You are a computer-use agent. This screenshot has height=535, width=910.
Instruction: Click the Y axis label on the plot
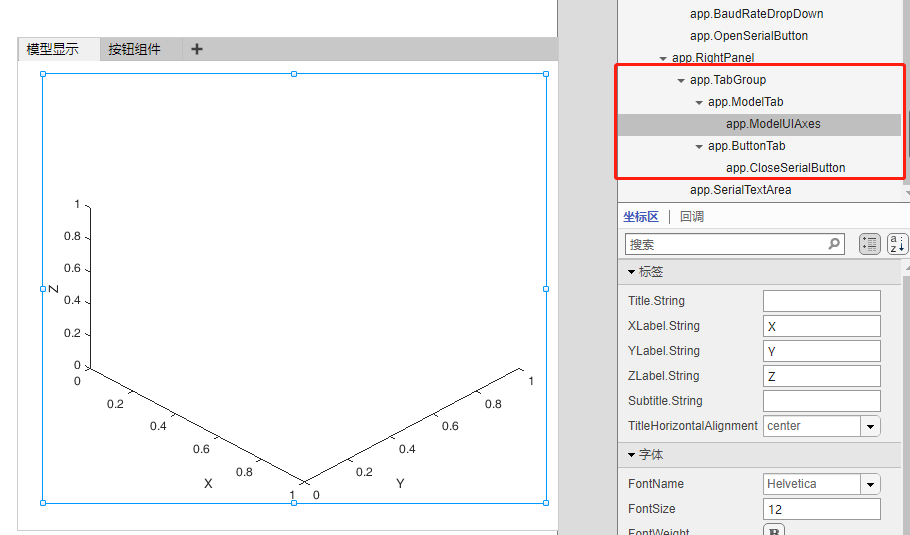pyautogui.click(x=400, y=483)
